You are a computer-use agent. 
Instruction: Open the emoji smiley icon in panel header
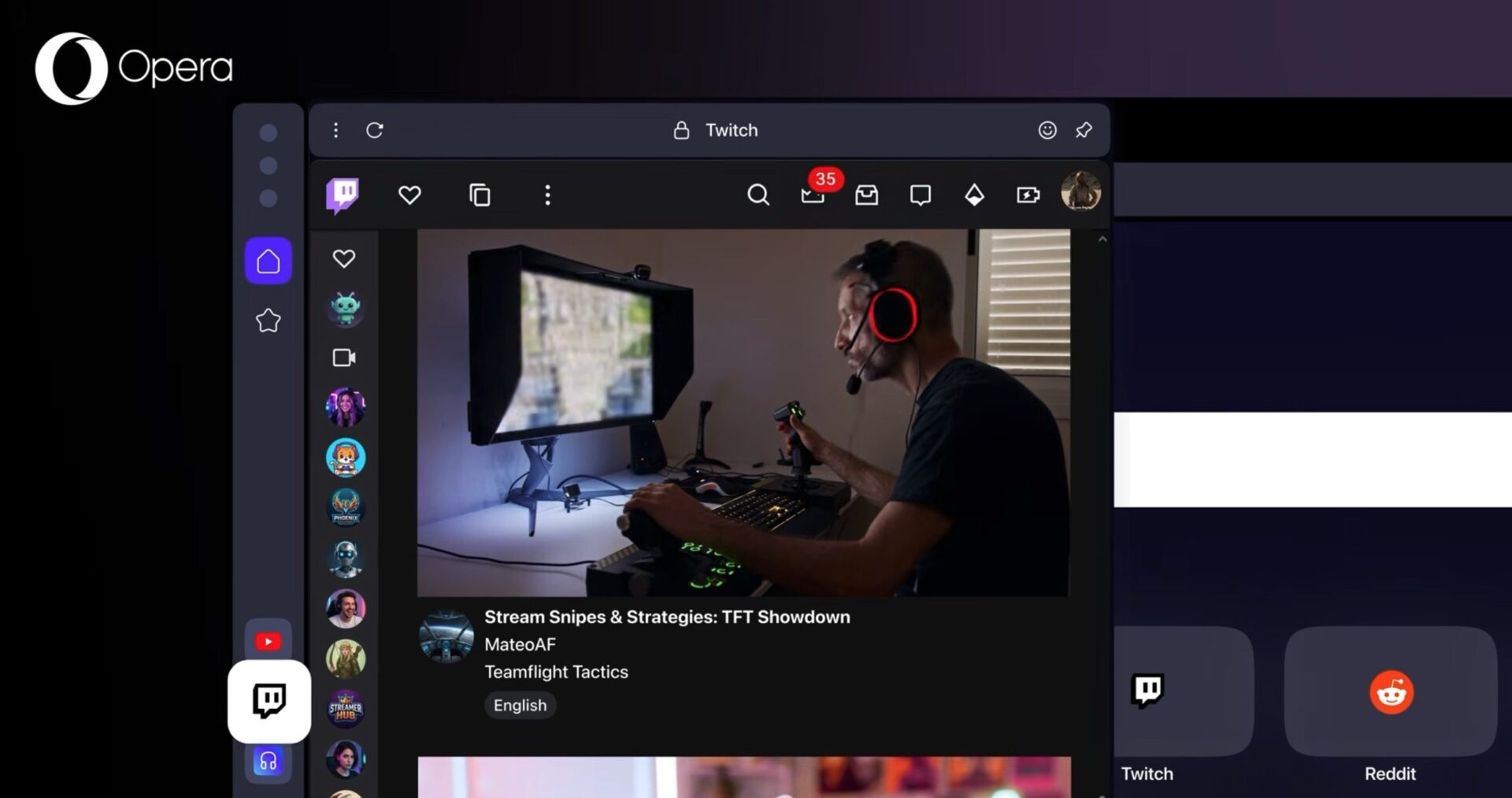point(1047,130)
